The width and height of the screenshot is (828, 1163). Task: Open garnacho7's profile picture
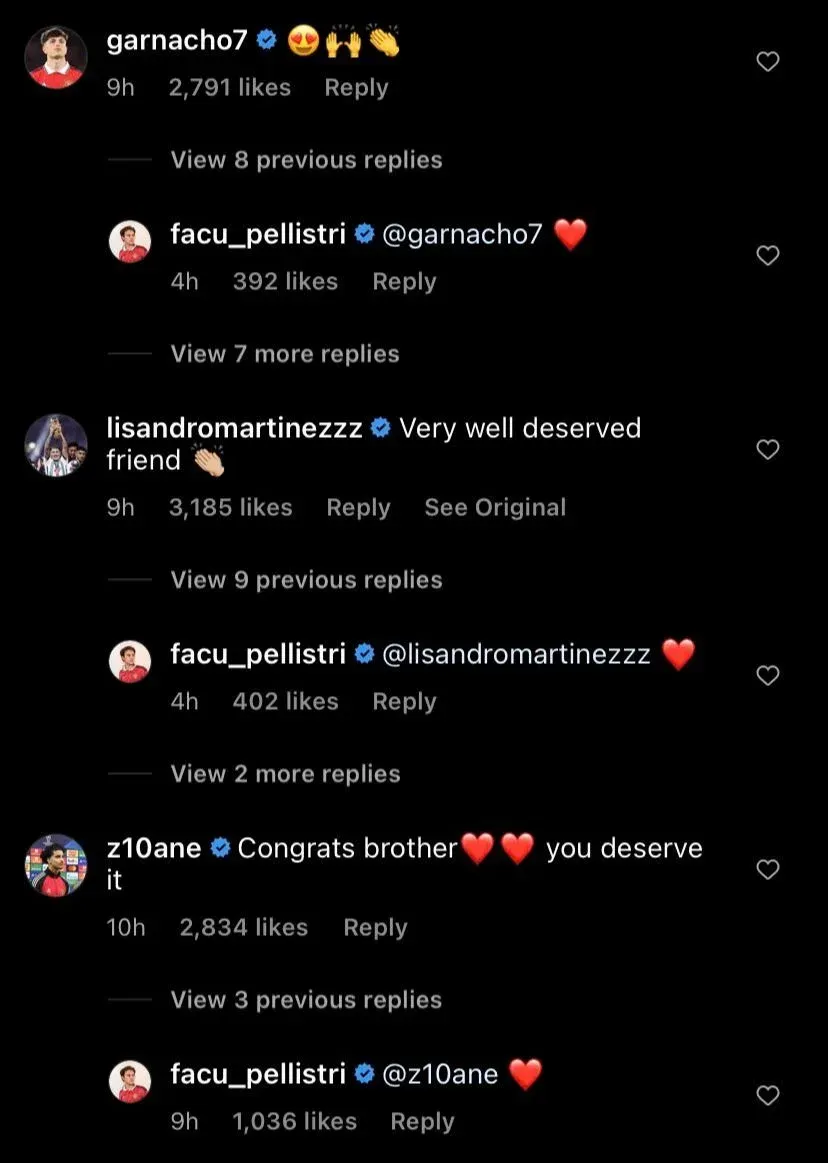pos(56,58)
